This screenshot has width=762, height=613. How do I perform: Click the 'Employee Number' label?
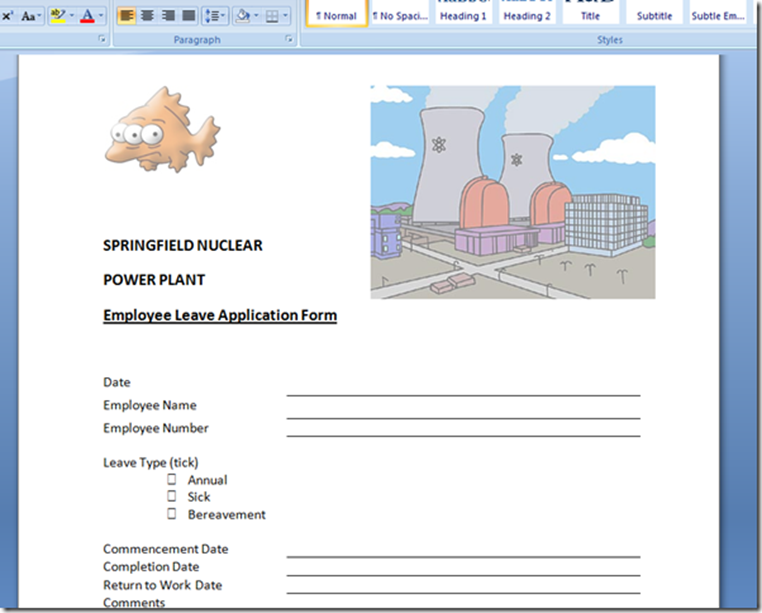coord(156,428)
